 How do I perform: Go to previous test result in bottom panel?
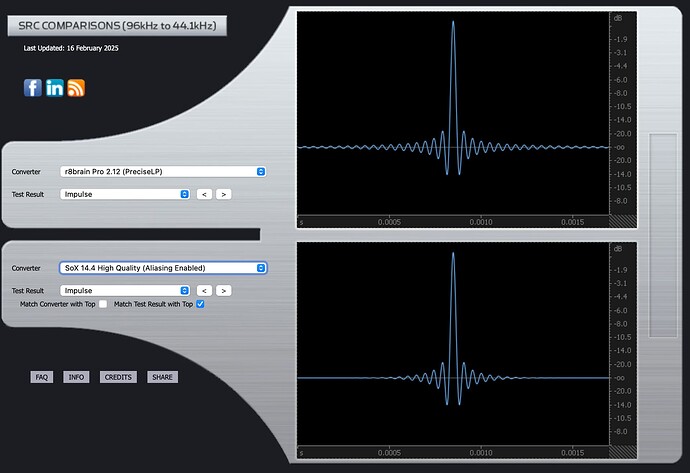[x=204, y=290]
